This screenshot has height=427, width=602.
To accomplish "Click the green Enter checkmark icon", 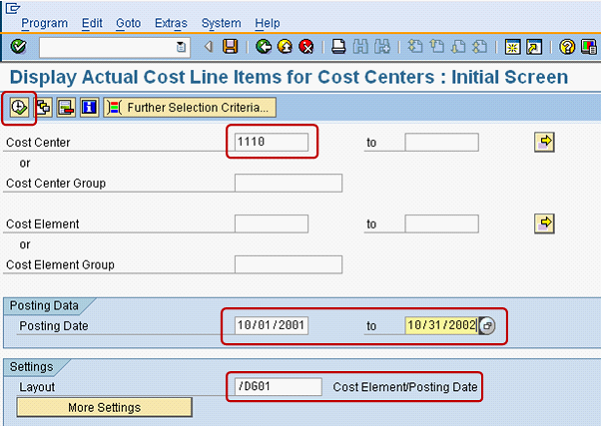I will pyautogui.click(x=18, y=46).
